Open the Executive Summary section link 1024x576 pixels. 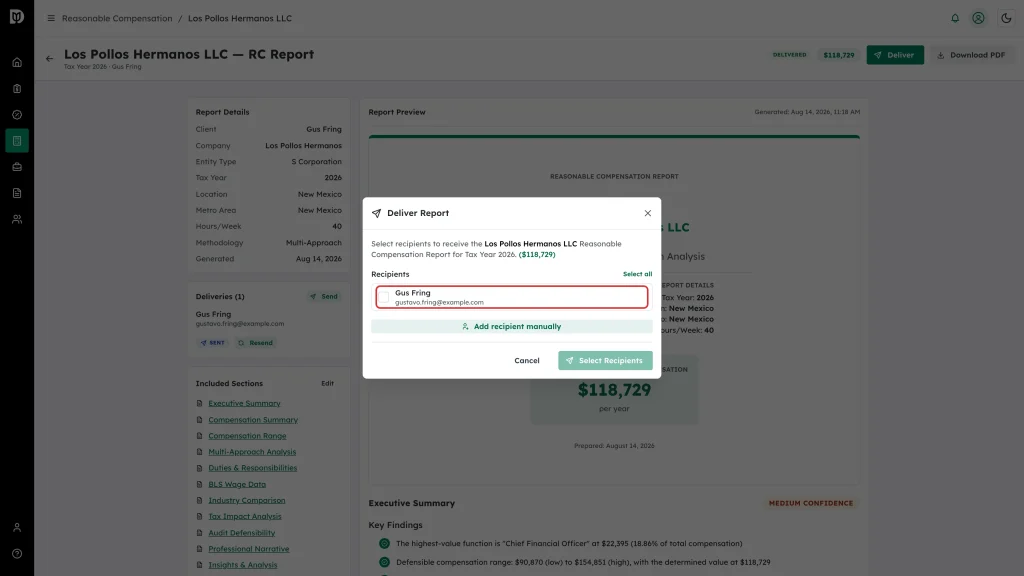pyautogui.click(x=244, y=404)
